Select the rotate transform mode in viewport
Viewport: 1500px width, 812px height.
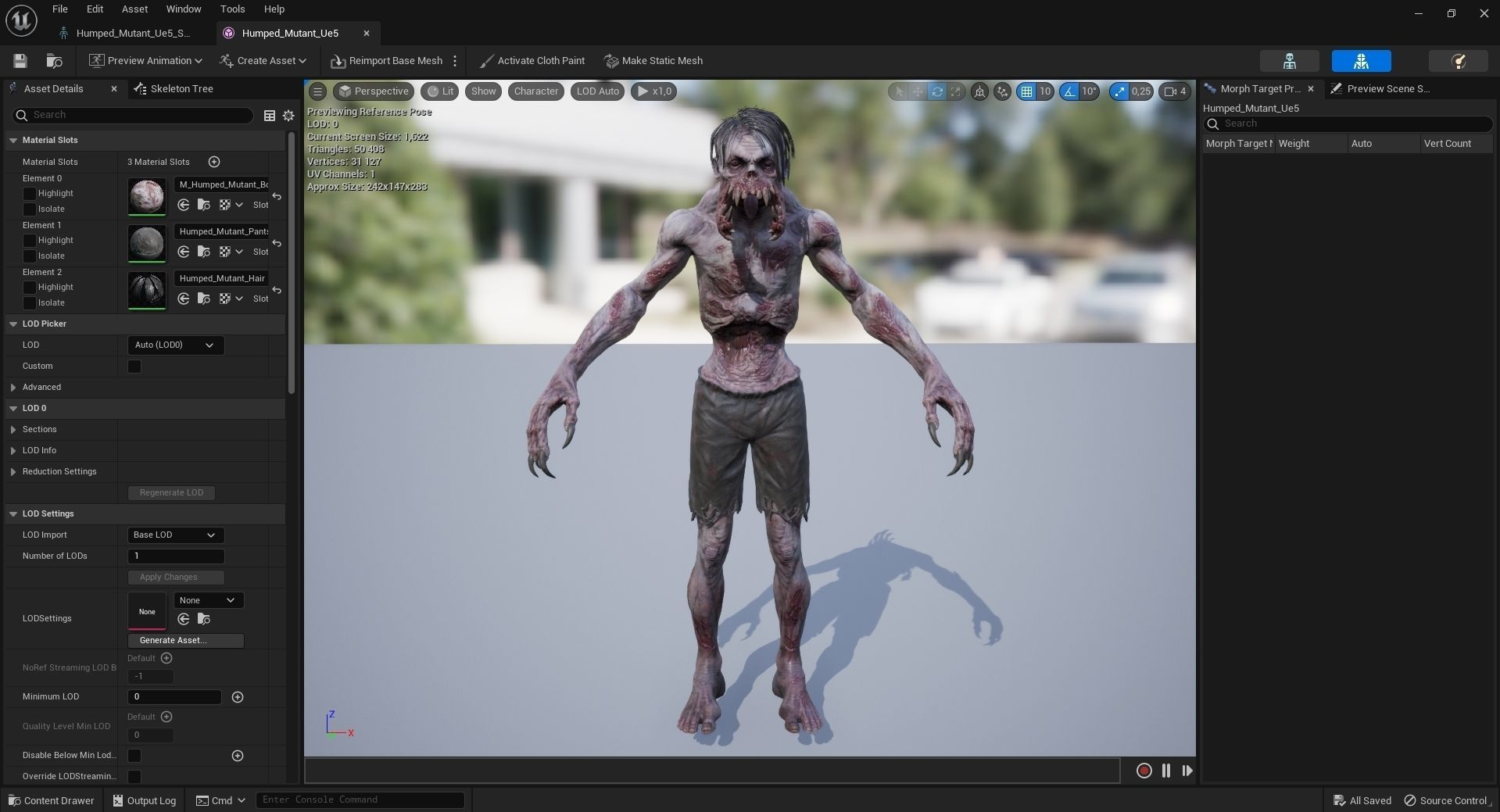tap(936, 91)
